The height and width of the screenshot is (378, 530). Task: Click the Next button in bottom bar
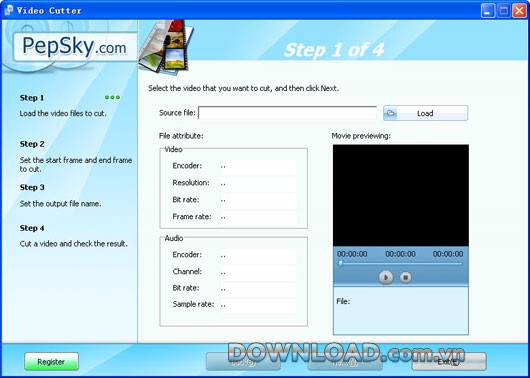click(345, 362)
